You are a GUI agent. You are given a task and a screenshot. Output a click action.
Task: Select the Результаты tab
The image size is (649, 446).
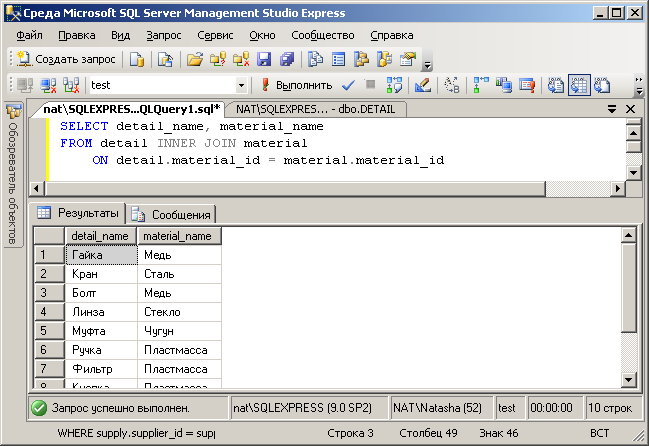[79, 213]
